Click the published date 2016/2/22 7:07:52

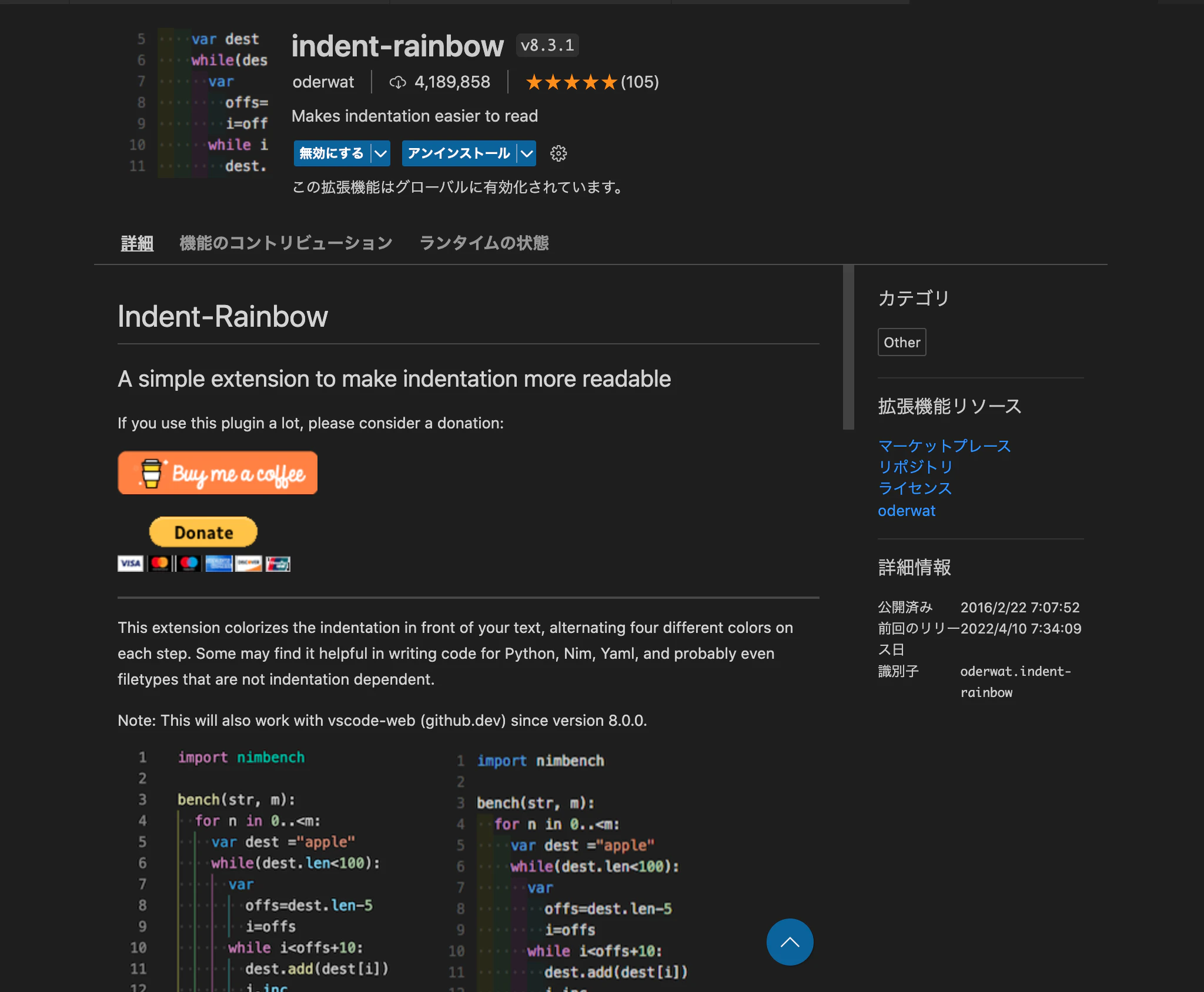coord(1020,607)
